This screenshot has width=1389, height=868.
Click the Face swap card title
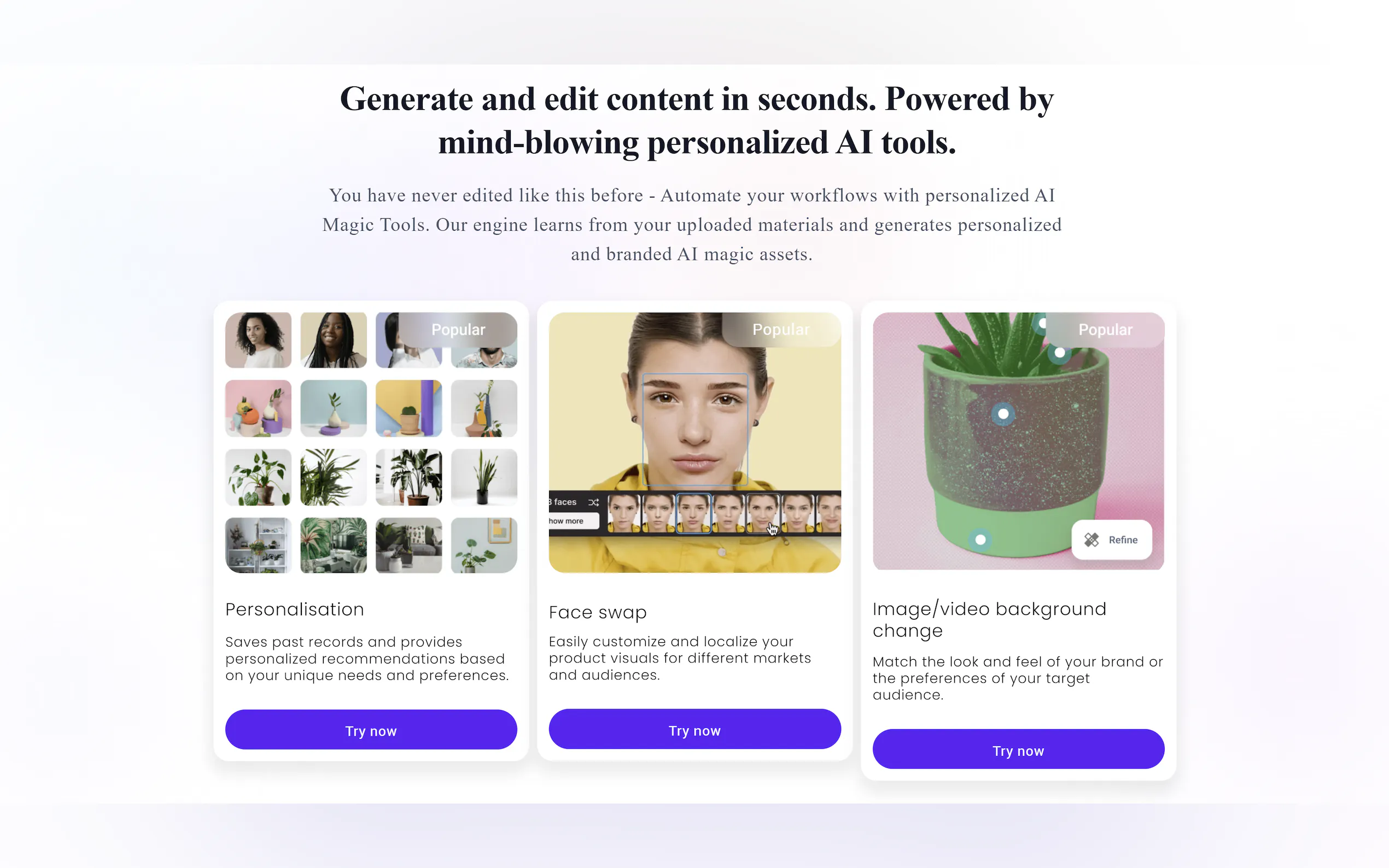point(597,613)
